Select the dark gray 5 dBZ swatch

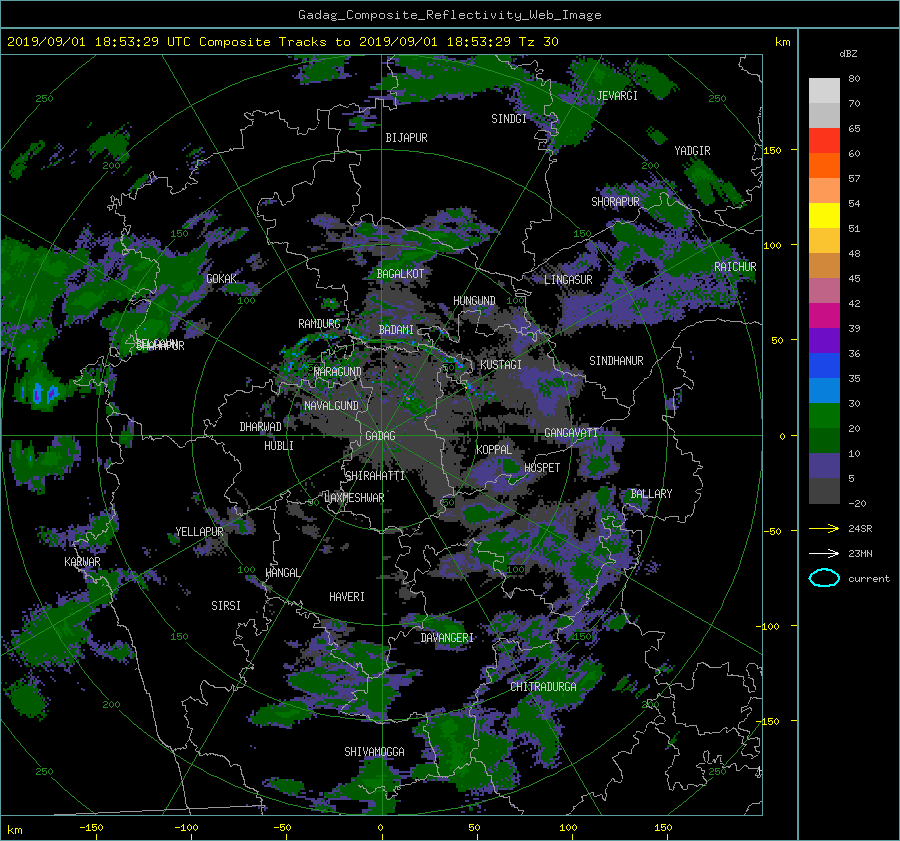[x=824, y=491]
